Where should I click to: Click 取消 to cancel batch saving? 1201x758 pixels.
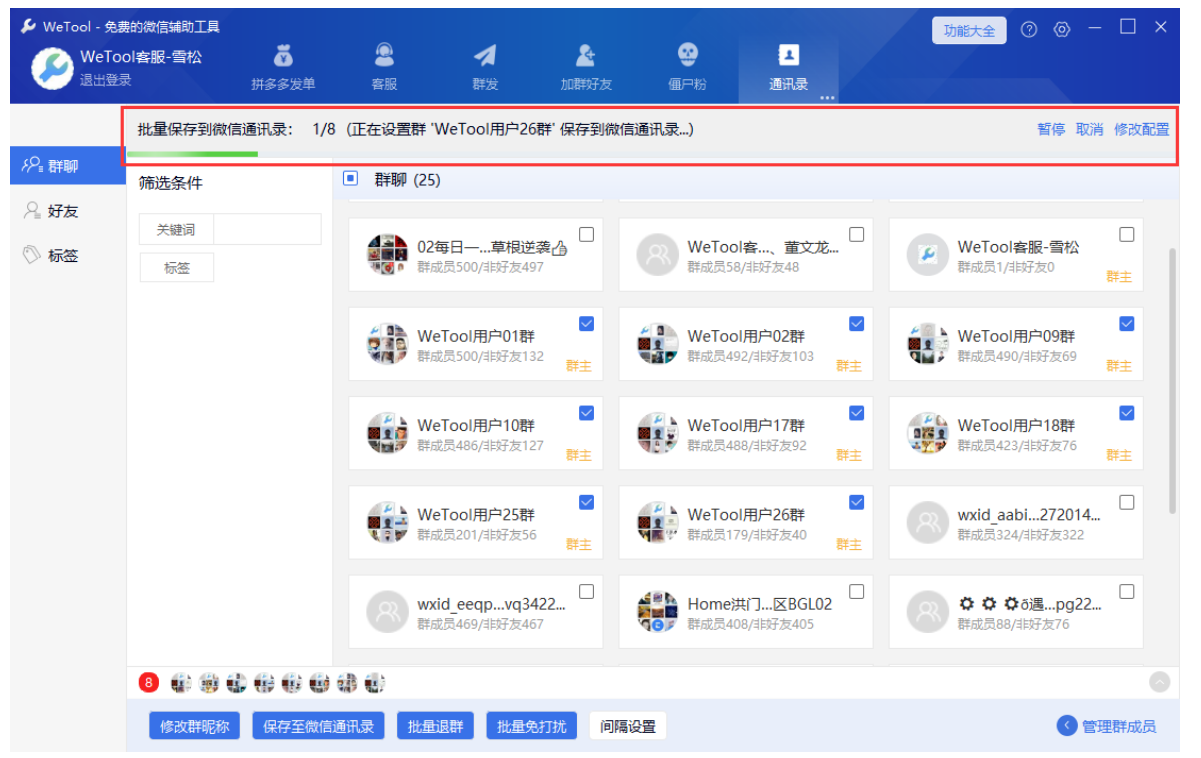1089,130
